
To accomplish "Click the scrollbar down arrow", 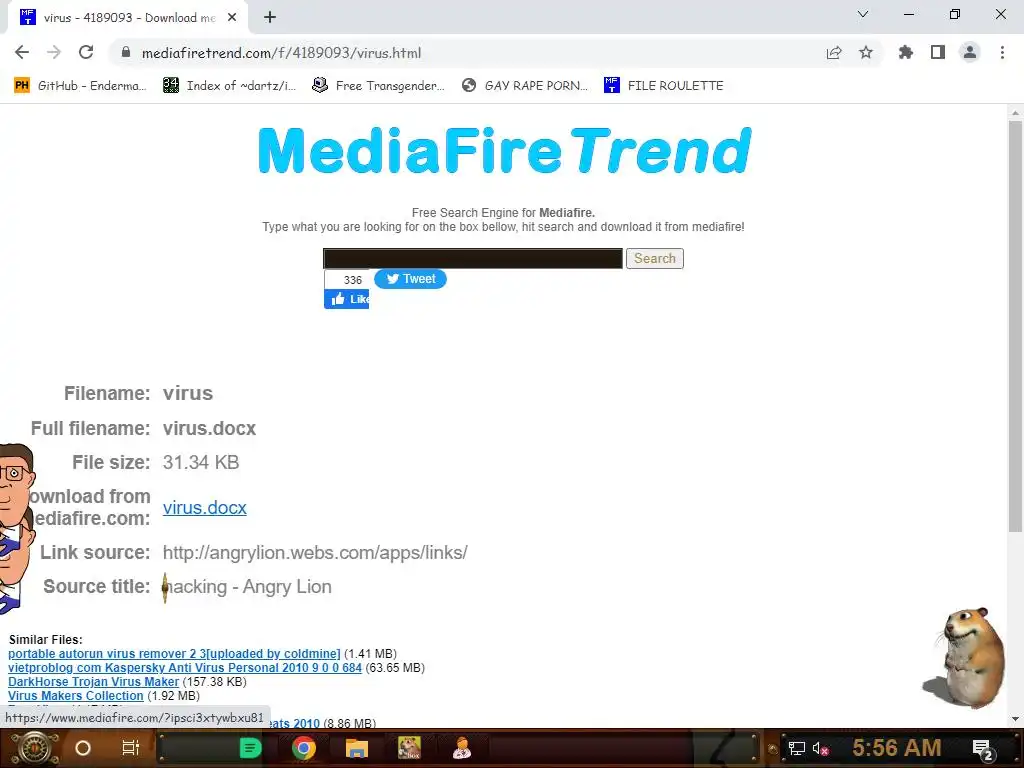I will [1015, 719].
